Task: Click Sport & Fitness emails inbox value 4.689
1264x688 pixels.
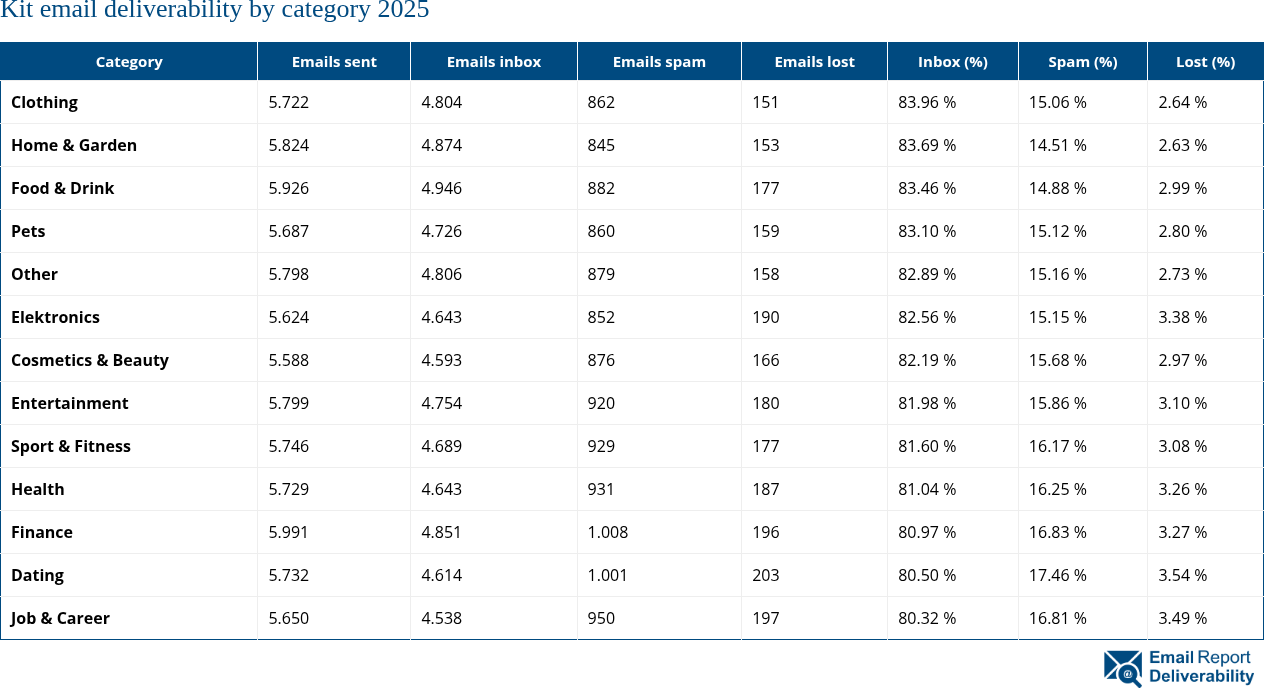Action: pos(442,446)
